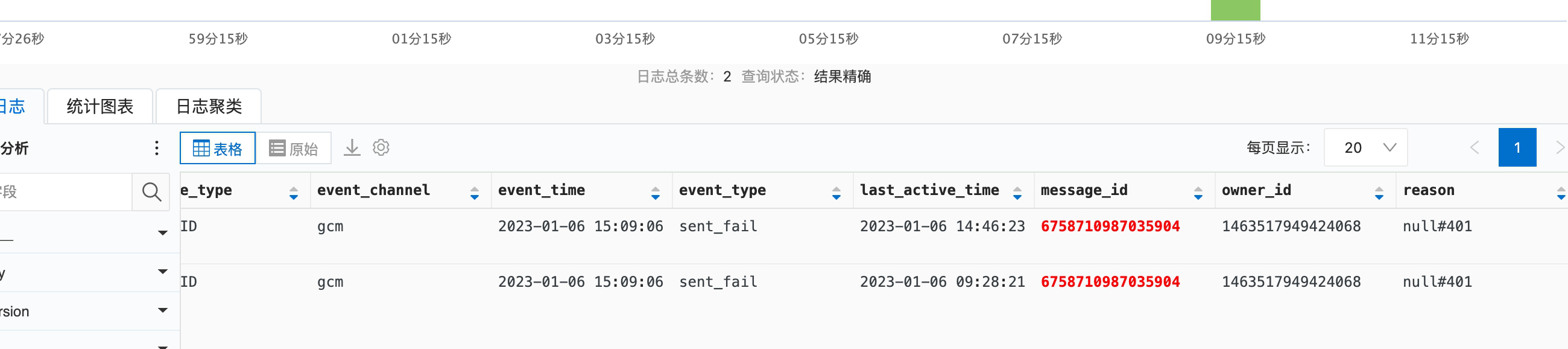This screenshot has width=1568, height=349.
Task: Click the field search magnifier icon
Action: pyautogui.click(x=151, y=192)
